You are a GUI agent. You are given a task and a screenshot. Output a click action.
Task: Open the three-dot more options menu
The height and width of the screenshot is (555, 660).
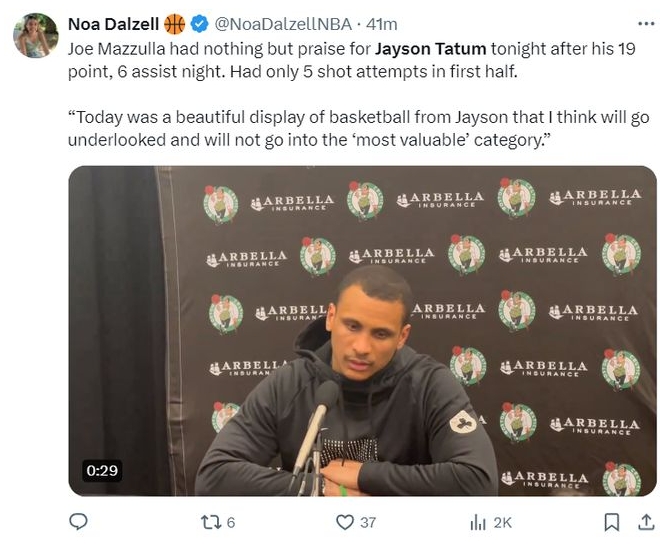tap(646, 23)
